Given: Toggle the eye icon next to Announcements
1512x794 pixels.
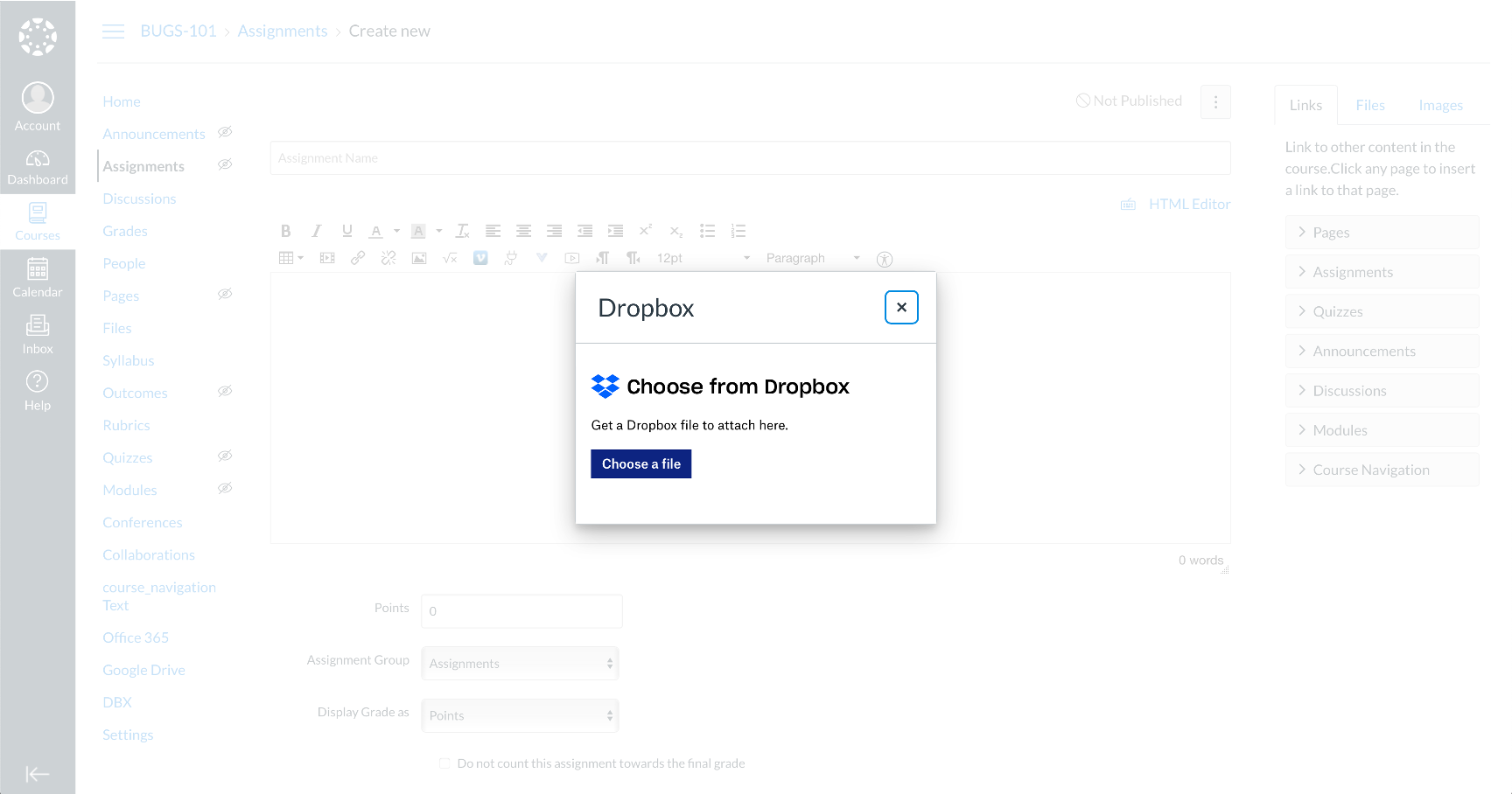Looking at the screenshot, I should click(x=225, y=133).
